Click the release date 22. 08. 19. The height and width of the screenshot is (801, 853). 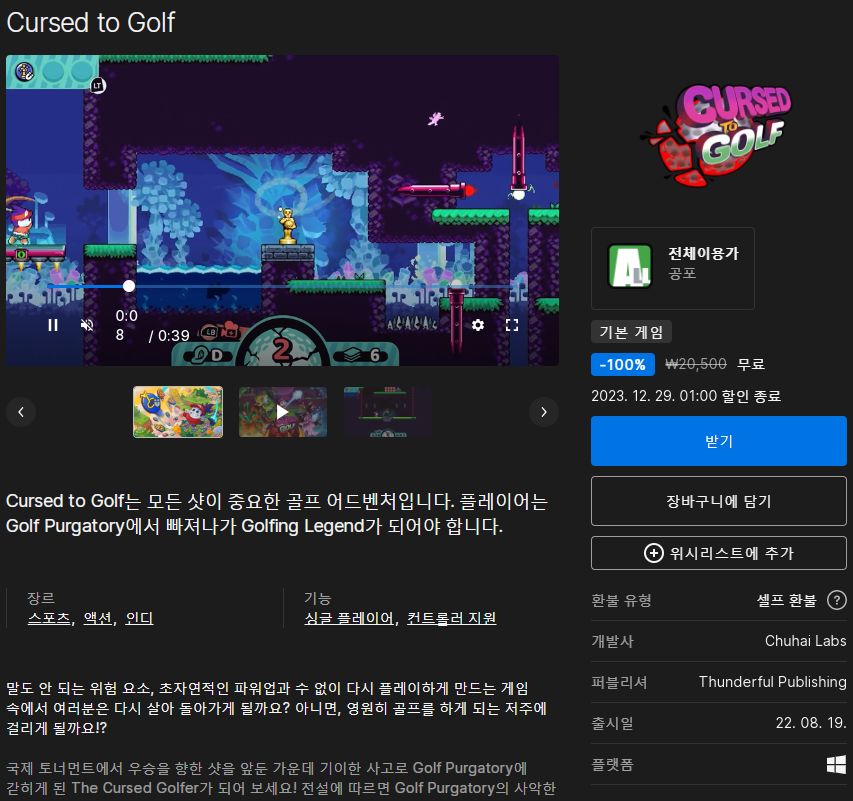tap(811, 723)
